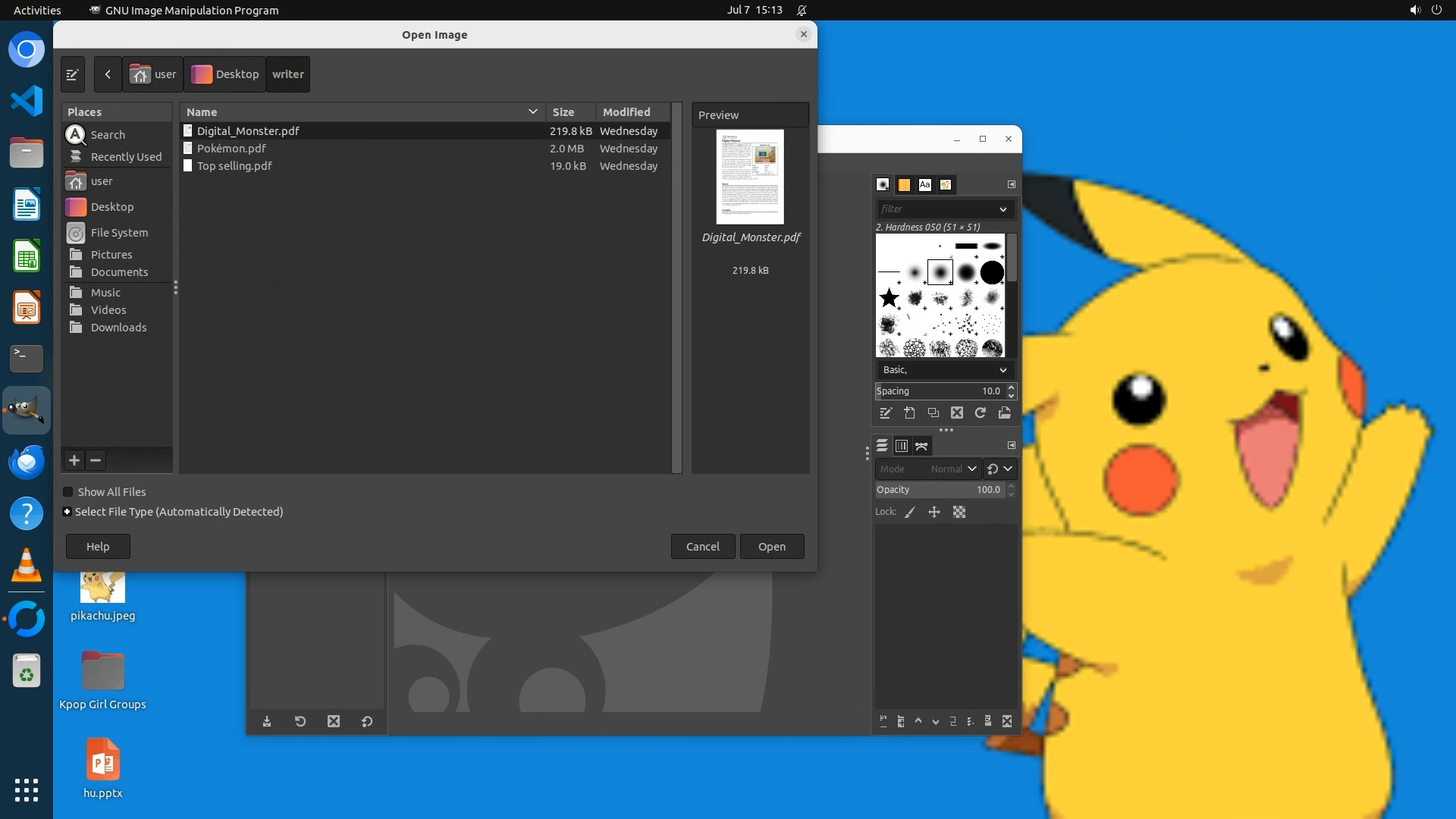Image resolution: width=1456 pixels, height=819 pixels.
Task: Click the duplicate brush icon
Action: pos(934,413)
